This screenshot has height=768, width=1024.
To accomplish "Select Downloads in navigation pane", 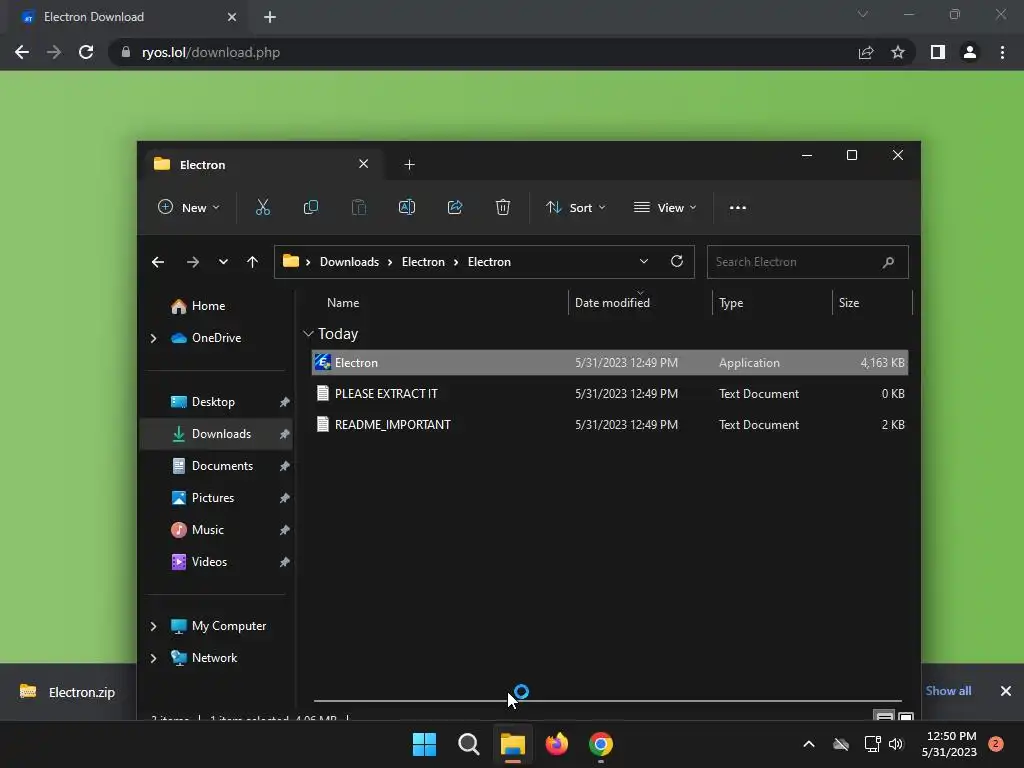I will (216, 434).
